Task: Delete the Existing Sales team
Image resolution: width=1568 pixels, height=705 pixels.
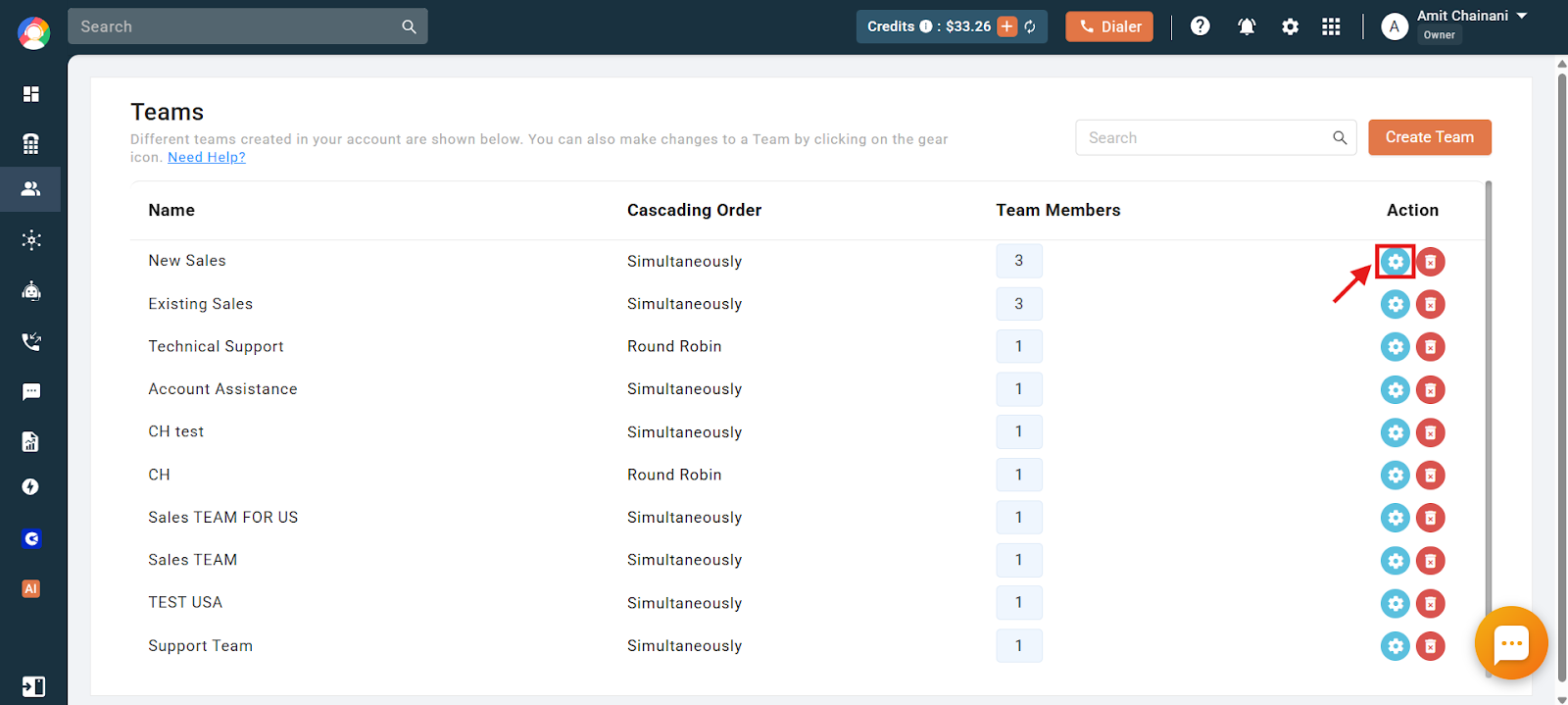Action: click(1431, 304)
